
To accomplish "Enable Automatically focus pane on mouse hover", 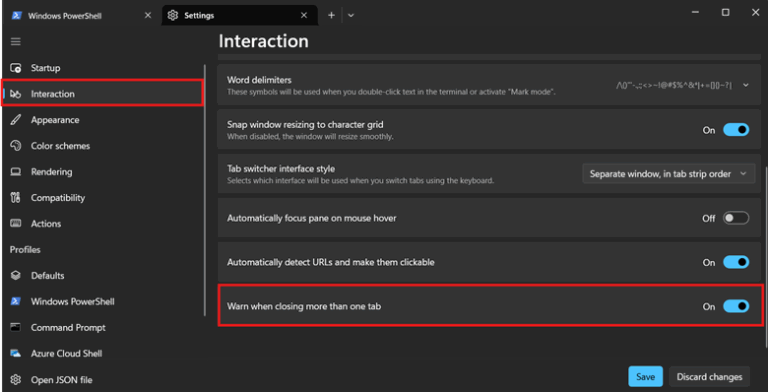I will tap(736, 219).
